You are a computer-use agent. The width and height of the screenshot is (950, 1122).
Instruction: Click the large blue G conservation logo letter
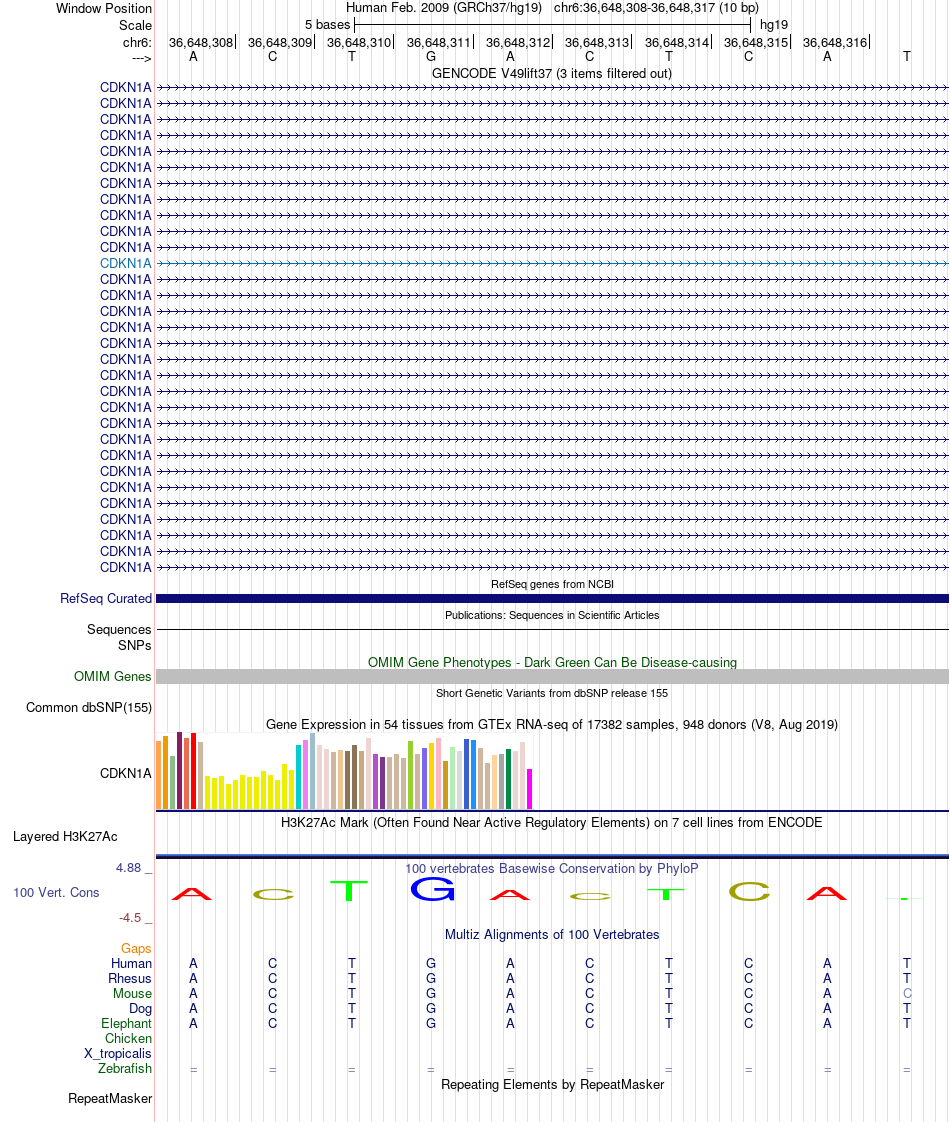point(433,889)
